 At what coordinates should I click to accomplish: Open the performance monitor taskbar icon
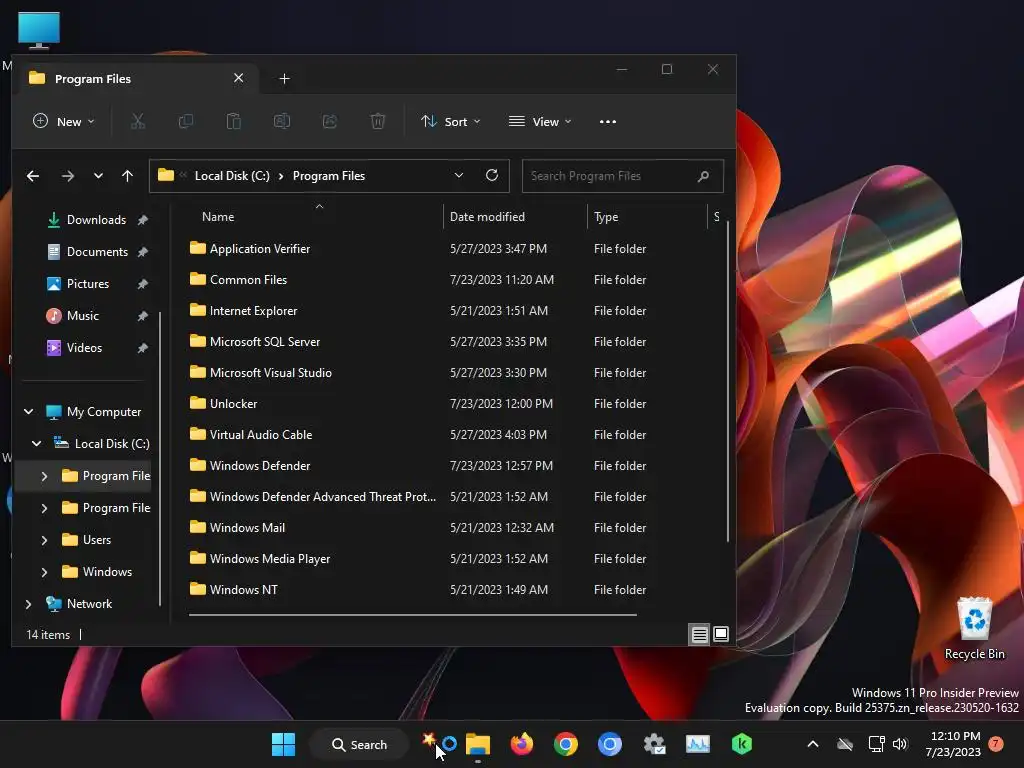697,744
